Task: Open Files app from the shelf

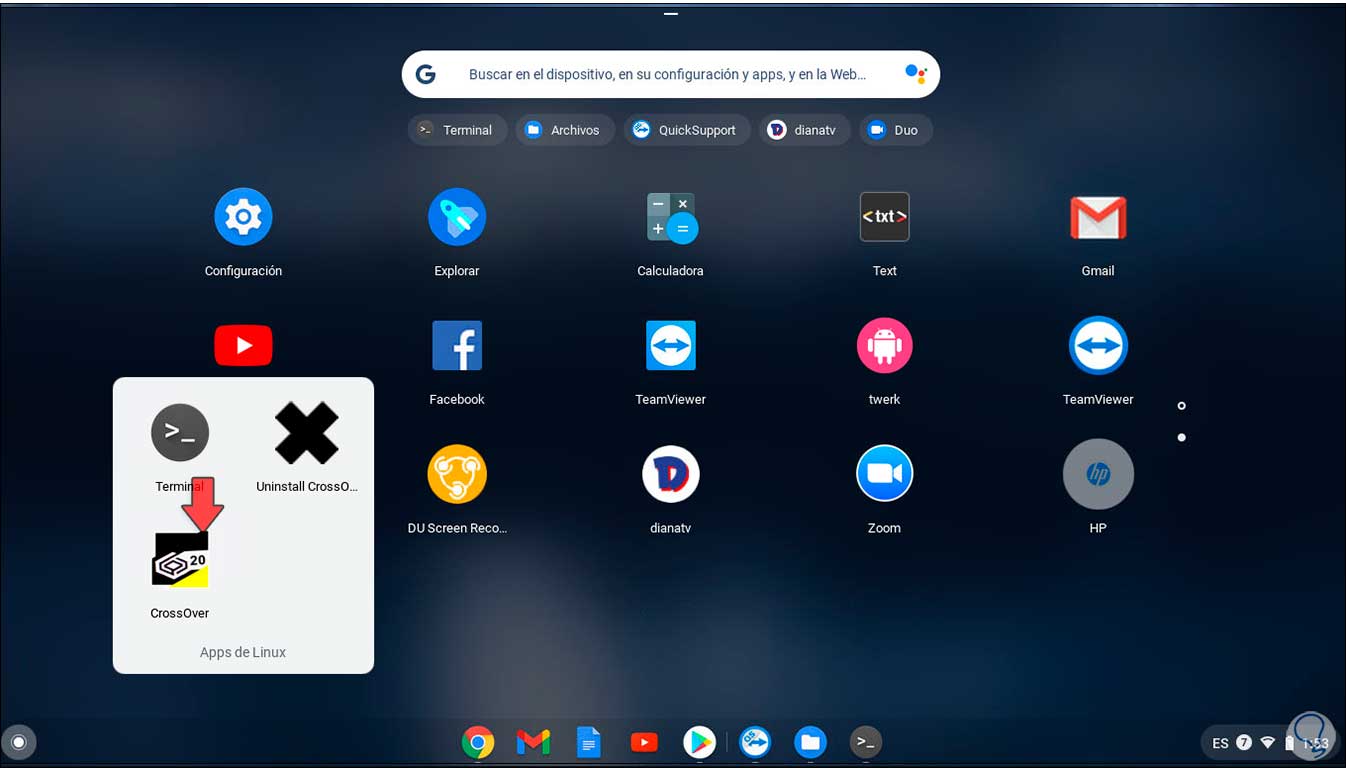Action: [811, 742]
